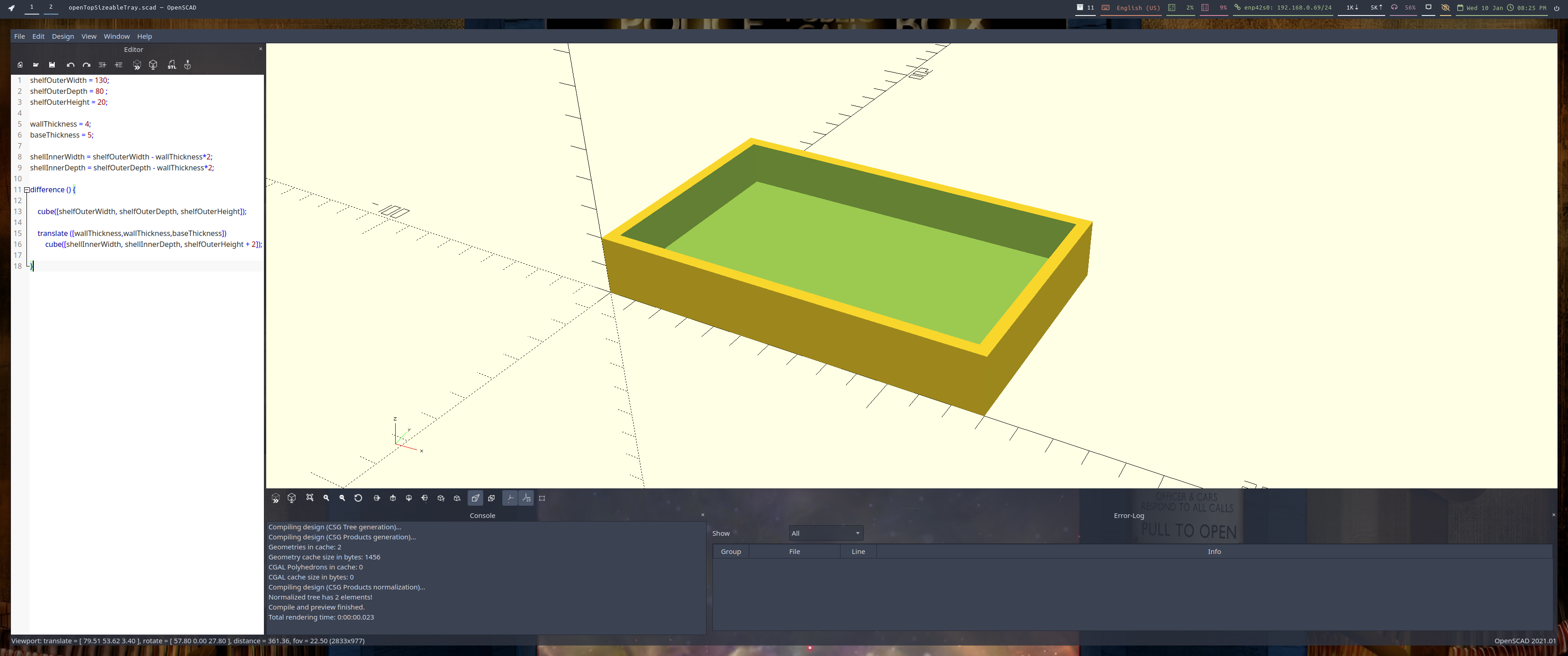Click the Preview icon in editor toolbar
Image resolution: width=1568 pixels, height=656 pixels.
tap(137, 65)
